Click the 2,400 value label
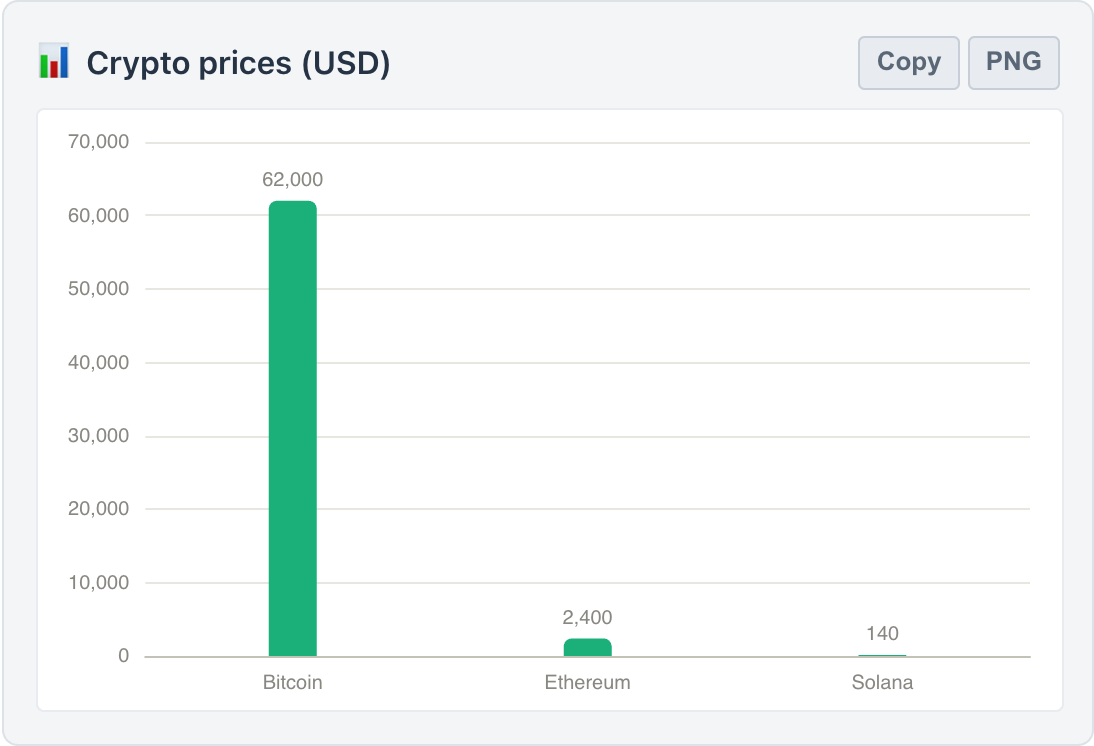 587,618
